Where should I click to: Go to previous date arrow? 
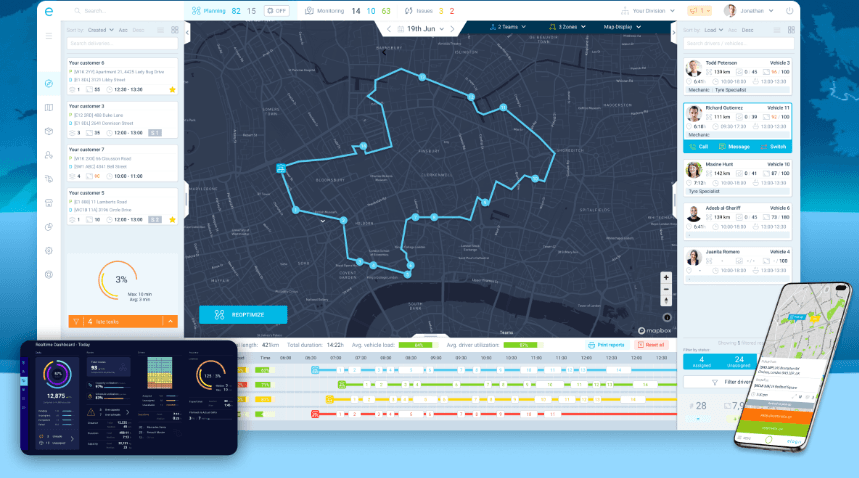(x=389, y=29)
